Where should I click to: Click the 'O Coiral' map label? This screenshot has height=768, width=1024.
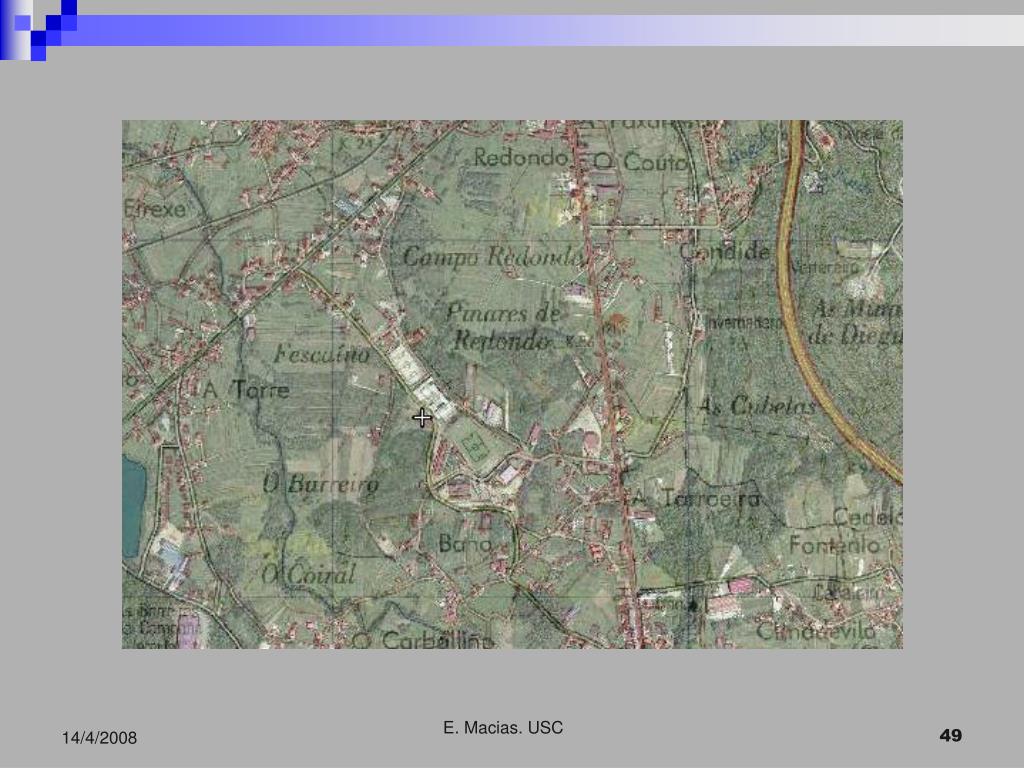click(x=308, y=575)
